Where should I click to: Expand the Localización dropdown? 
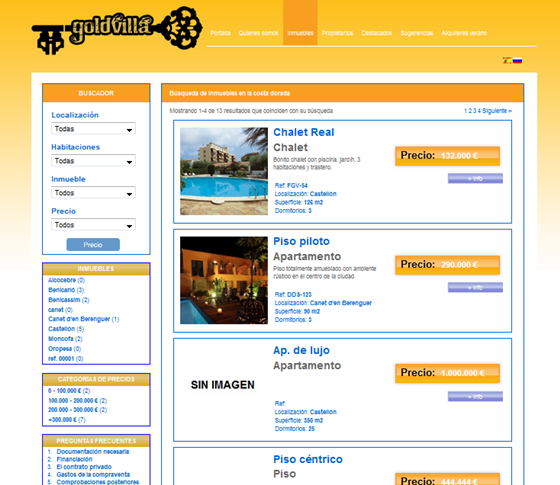click(93, 129)
